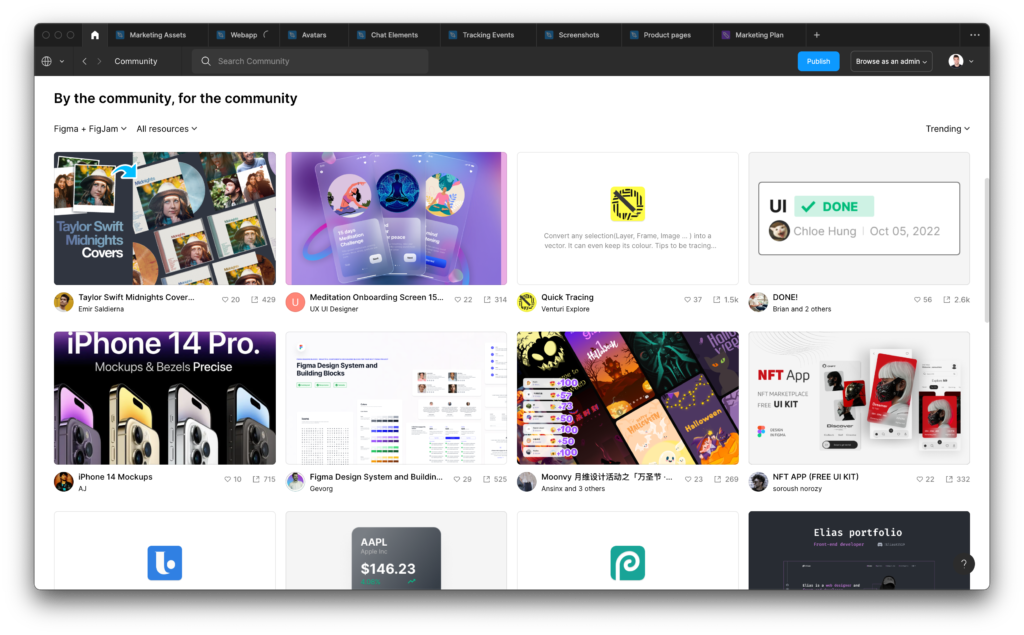Expand the chevron beside the profile avatar
The height and width of the screenshot is (635, 1024).
pos(971,61)
